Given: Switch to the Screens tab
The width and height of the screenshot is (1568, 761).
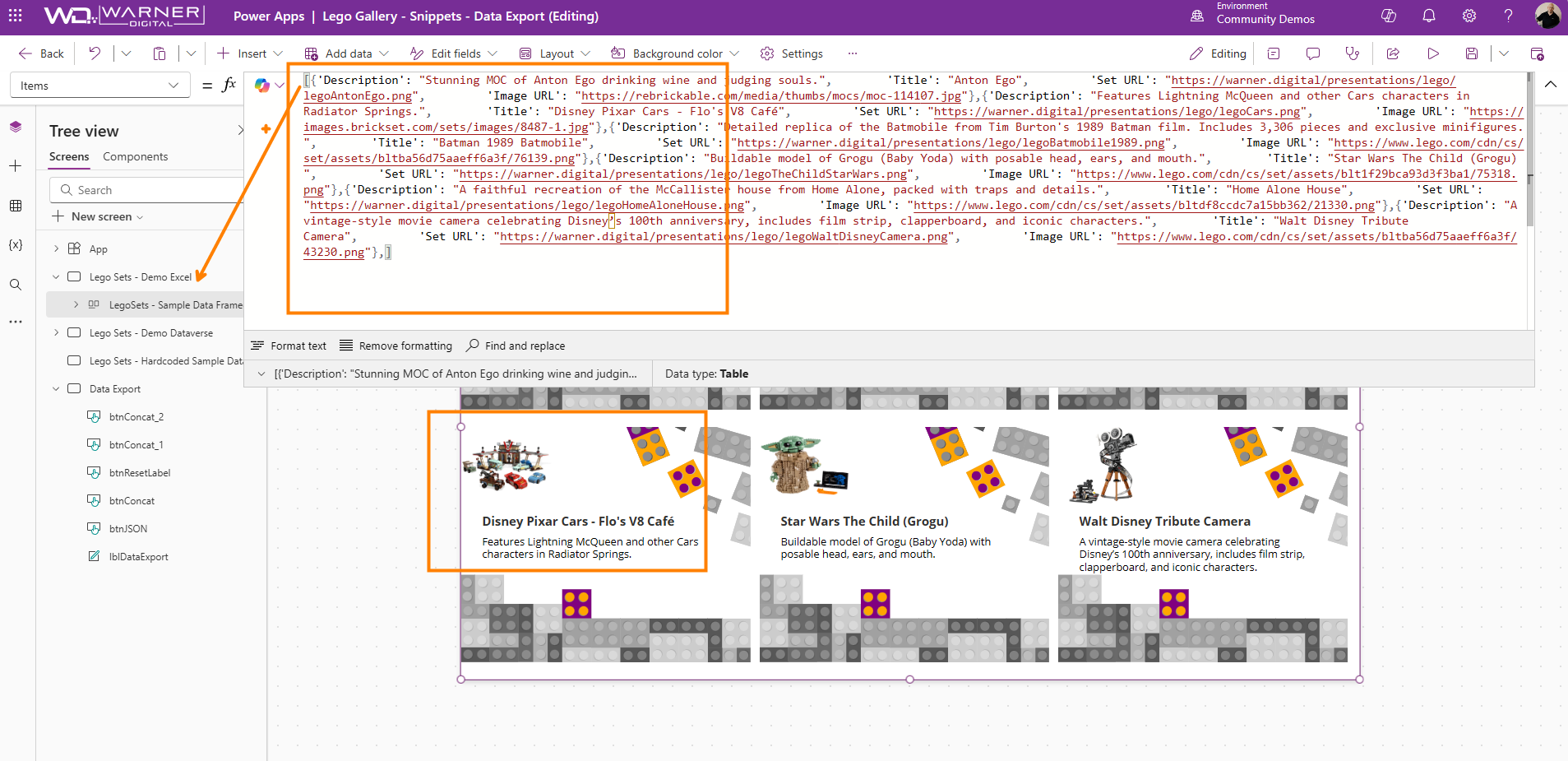Looking at the screenshot, I should tap(69, 156).
